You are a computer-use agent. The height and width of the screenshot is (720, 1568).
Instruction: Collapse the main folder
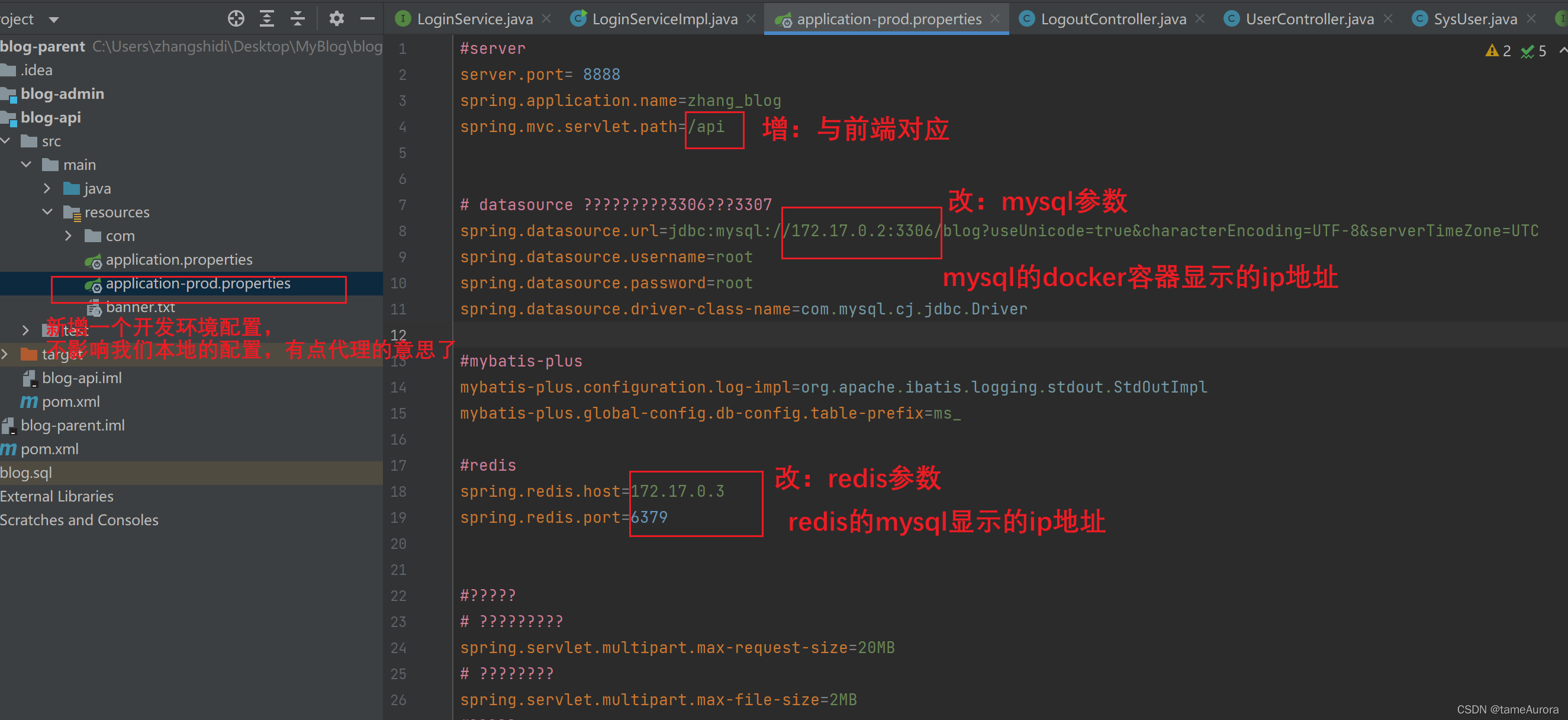[x=26, y=165]
